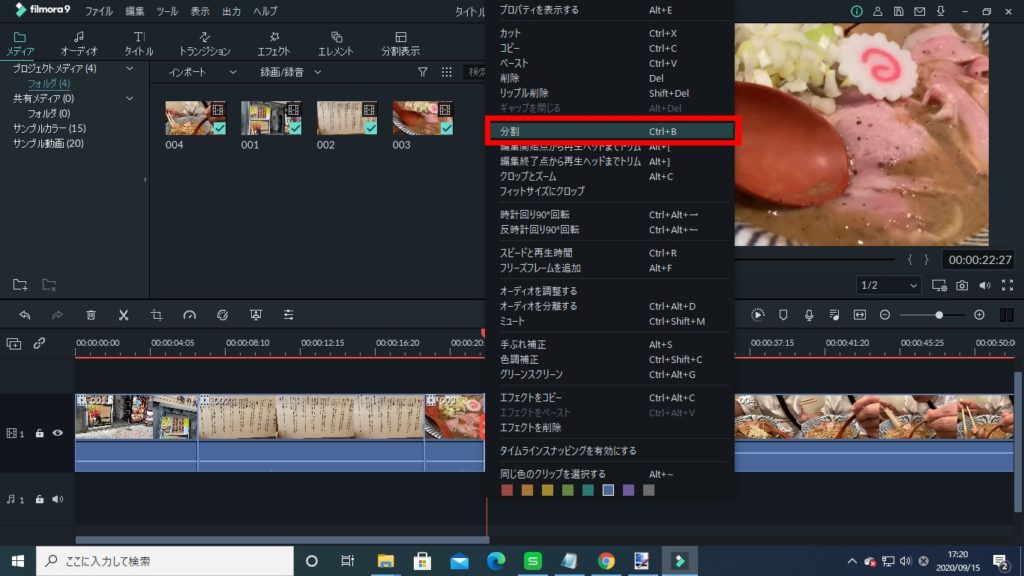Click the crop tool icon above the timeline
This screenshot has height=576, width=1024.
(157, 315)
